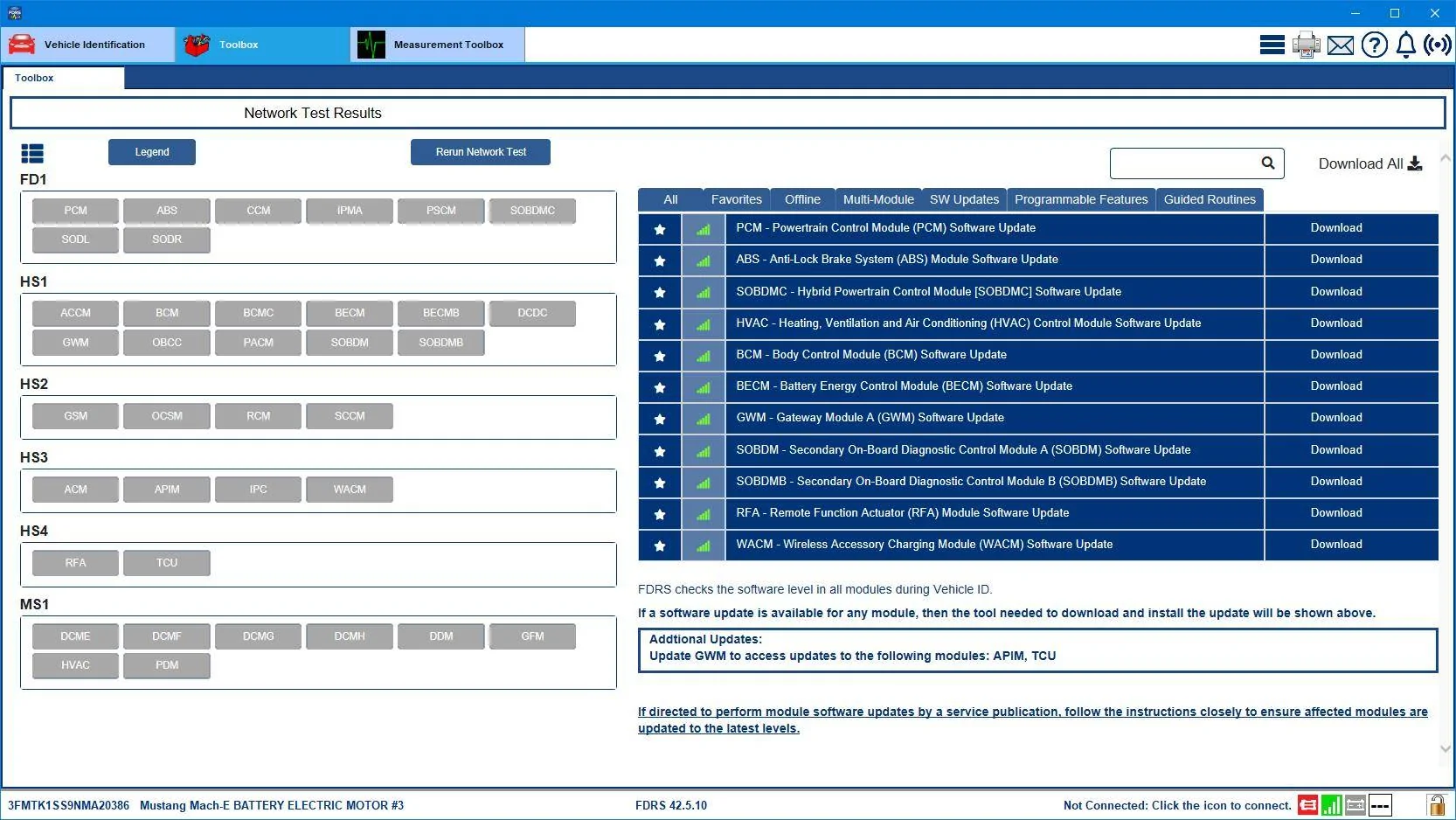Select the PDM module in MS1

tap(167, 665)
